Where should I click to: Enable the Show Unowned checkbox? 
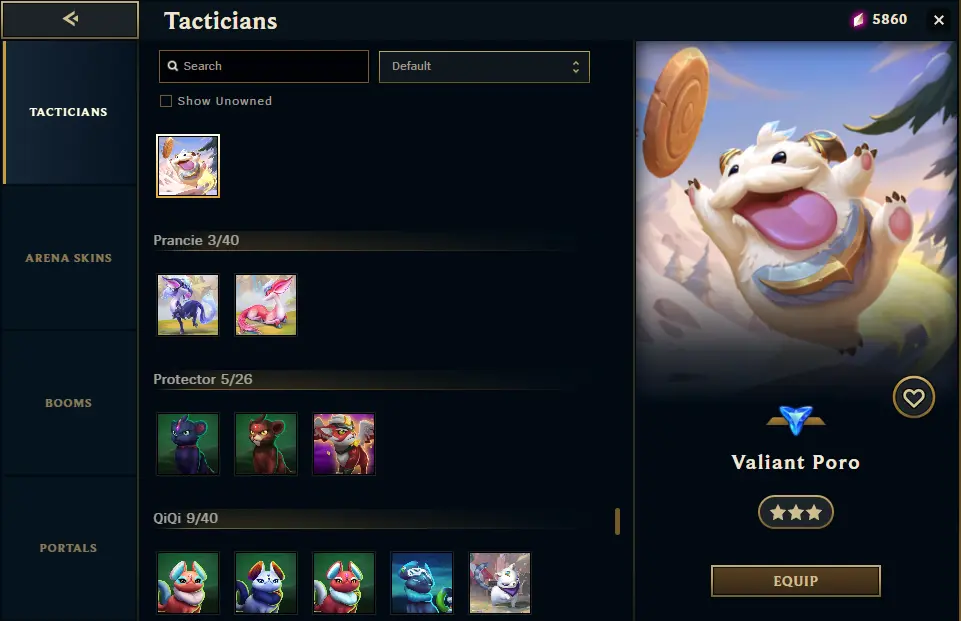165,101
